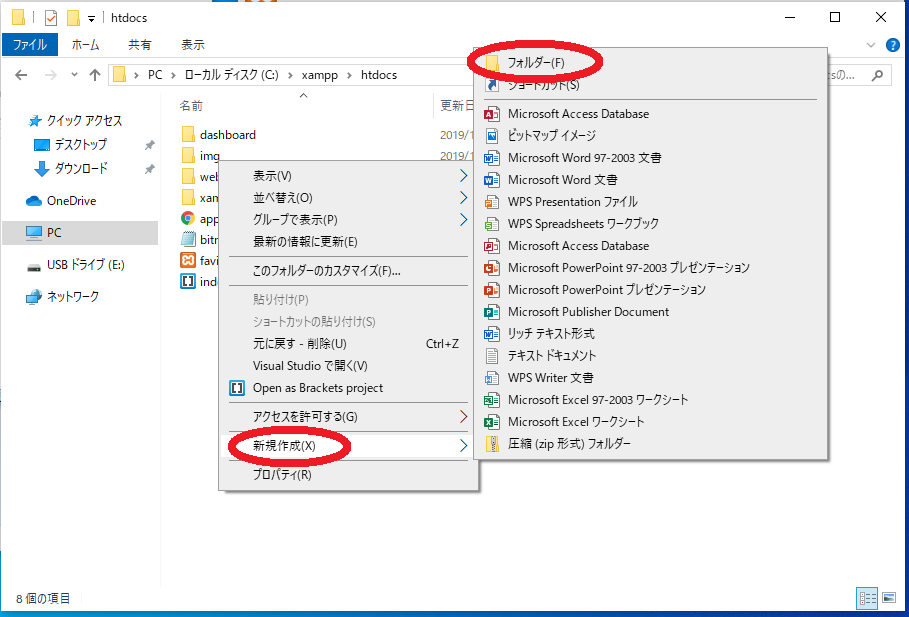Screen dimensions: 909x617
Task: Click the Publisher document icon
Action: (492, 312)
